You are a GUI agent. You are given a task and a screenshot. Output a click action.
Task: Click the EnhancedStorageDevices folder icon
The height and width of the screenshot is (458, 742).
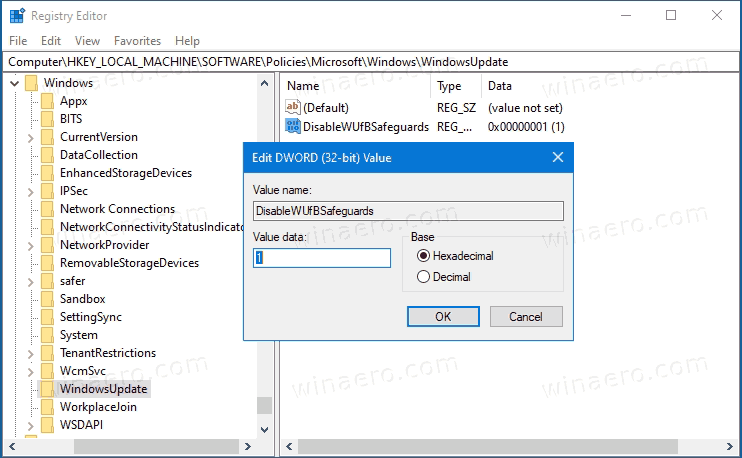click(47, 173)
